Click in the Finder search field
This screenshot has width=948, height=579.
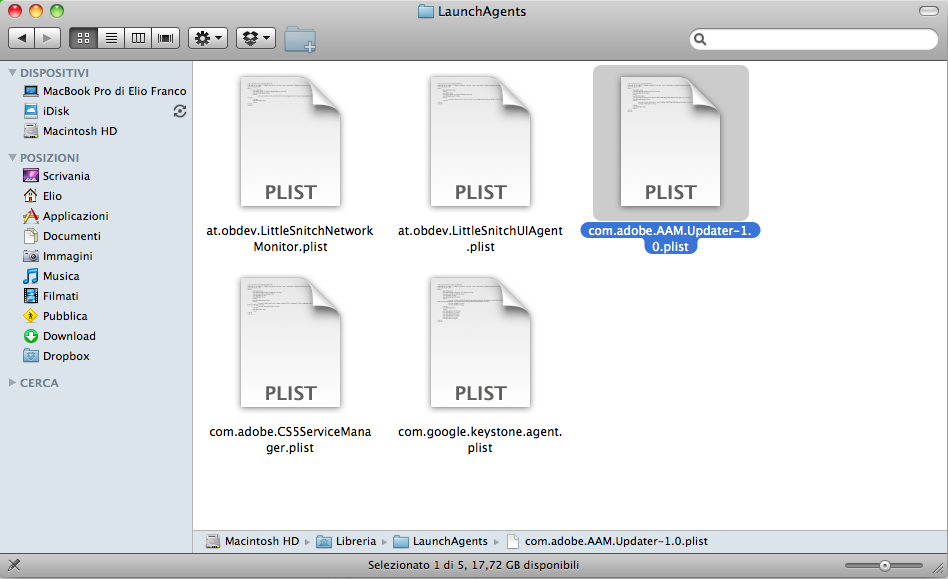click(817, 39)
